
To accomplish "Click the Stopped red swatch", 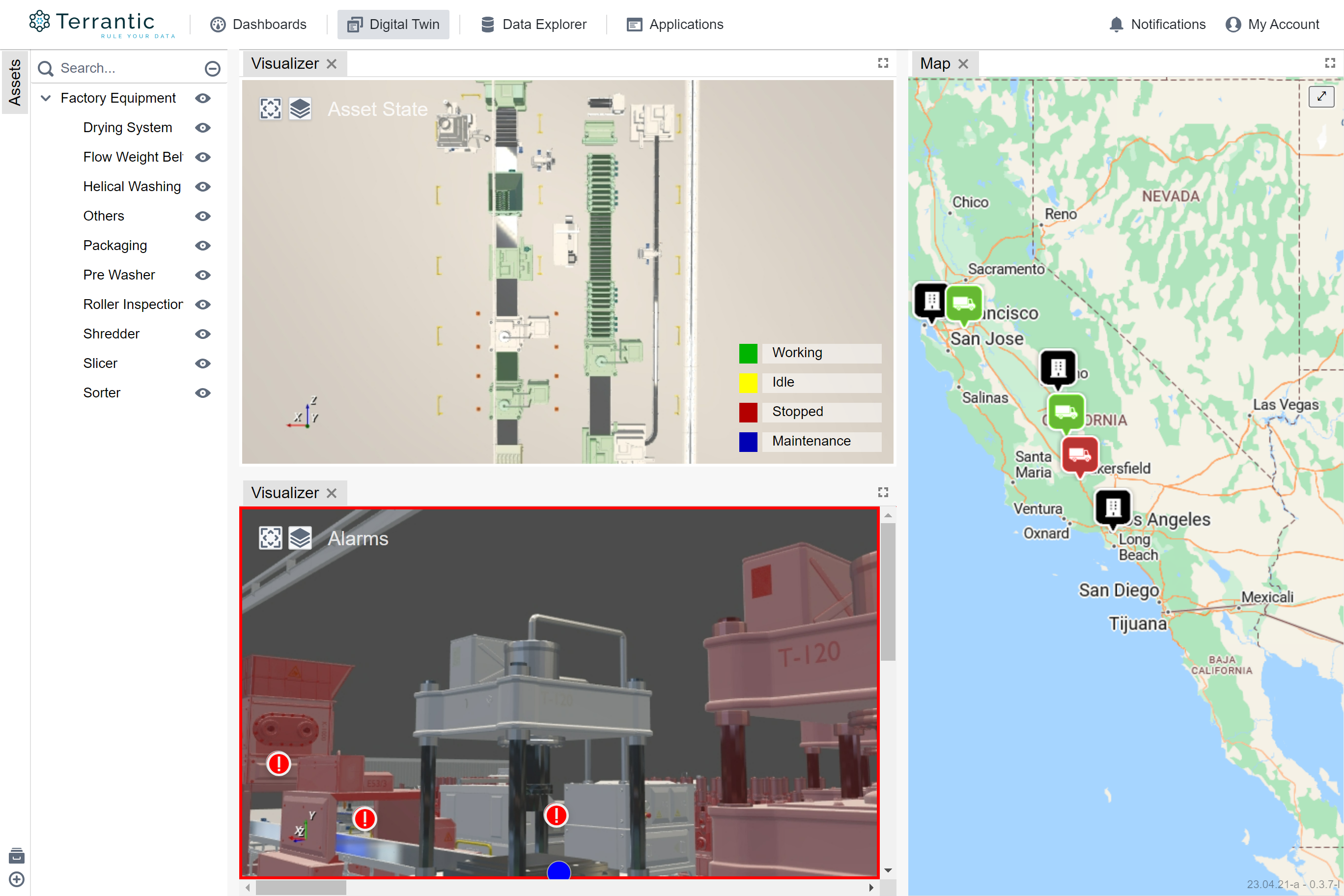I will pyautogui.click(x=748, y=412).
